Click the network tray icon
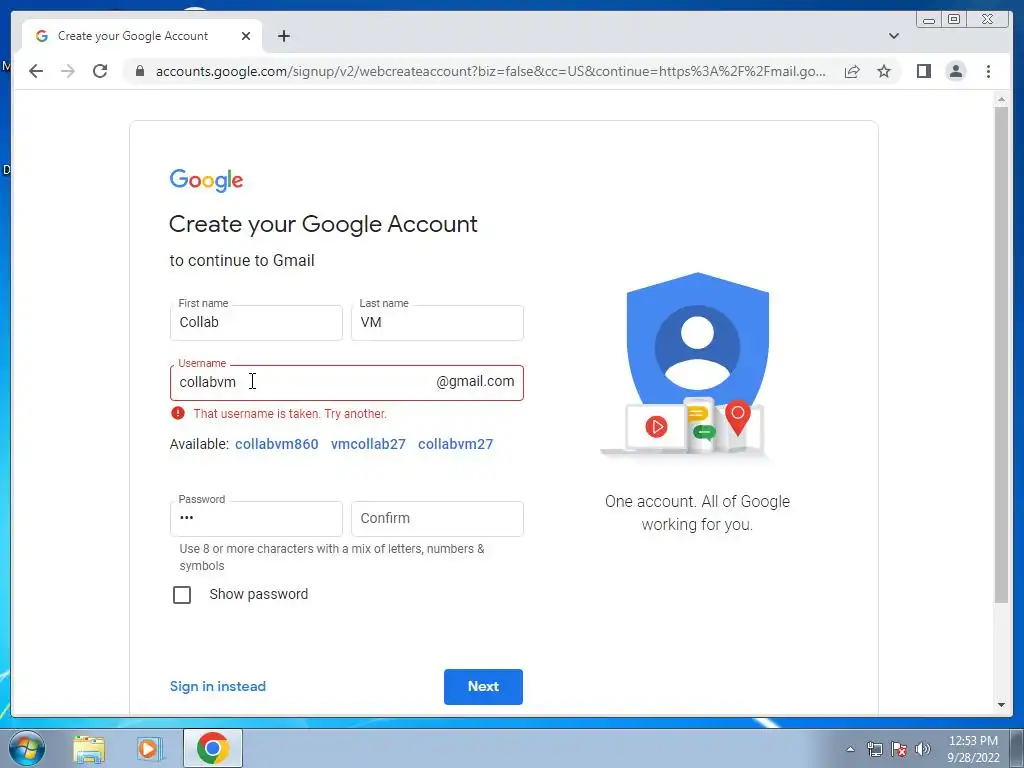This screenshot has height=768, width=1024. coord(874,749)
